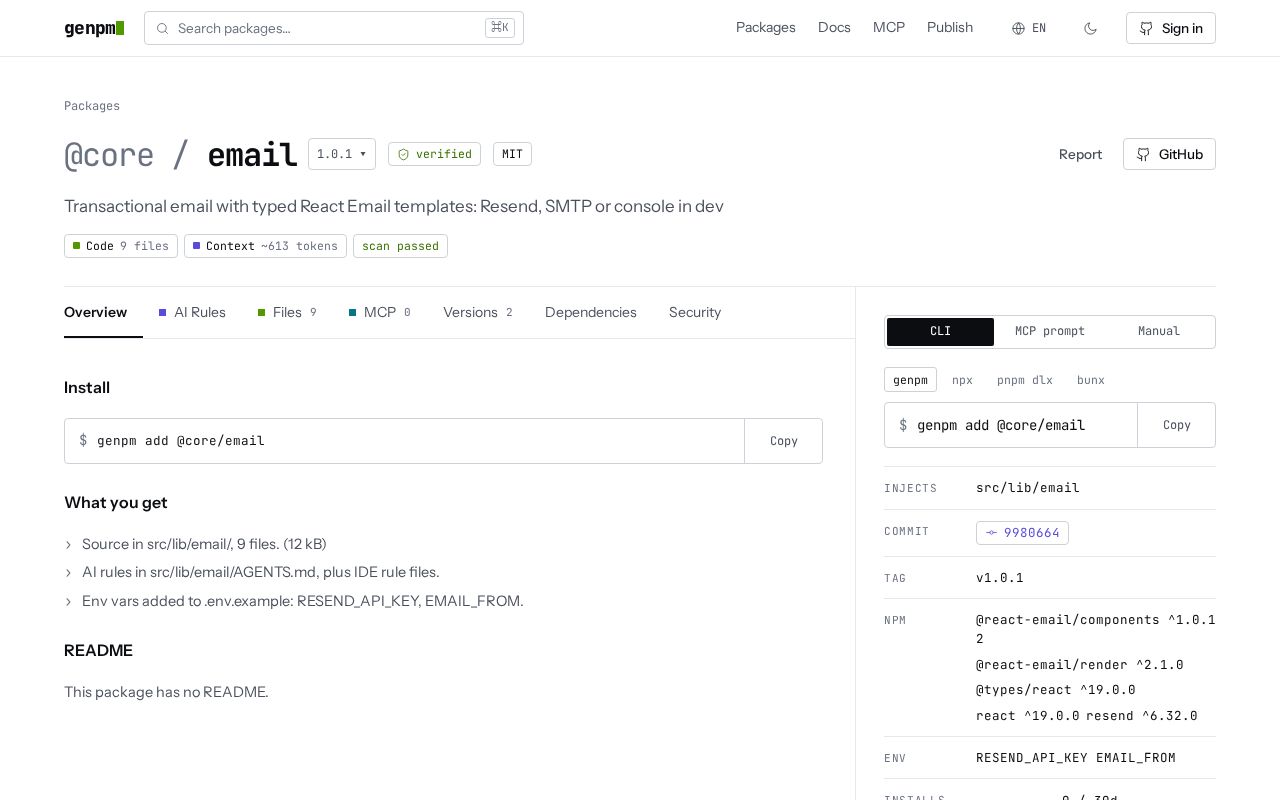Click the Context ~613 tokens badge
Viewport: 1280px width, 800px height.
coord(265,246)
